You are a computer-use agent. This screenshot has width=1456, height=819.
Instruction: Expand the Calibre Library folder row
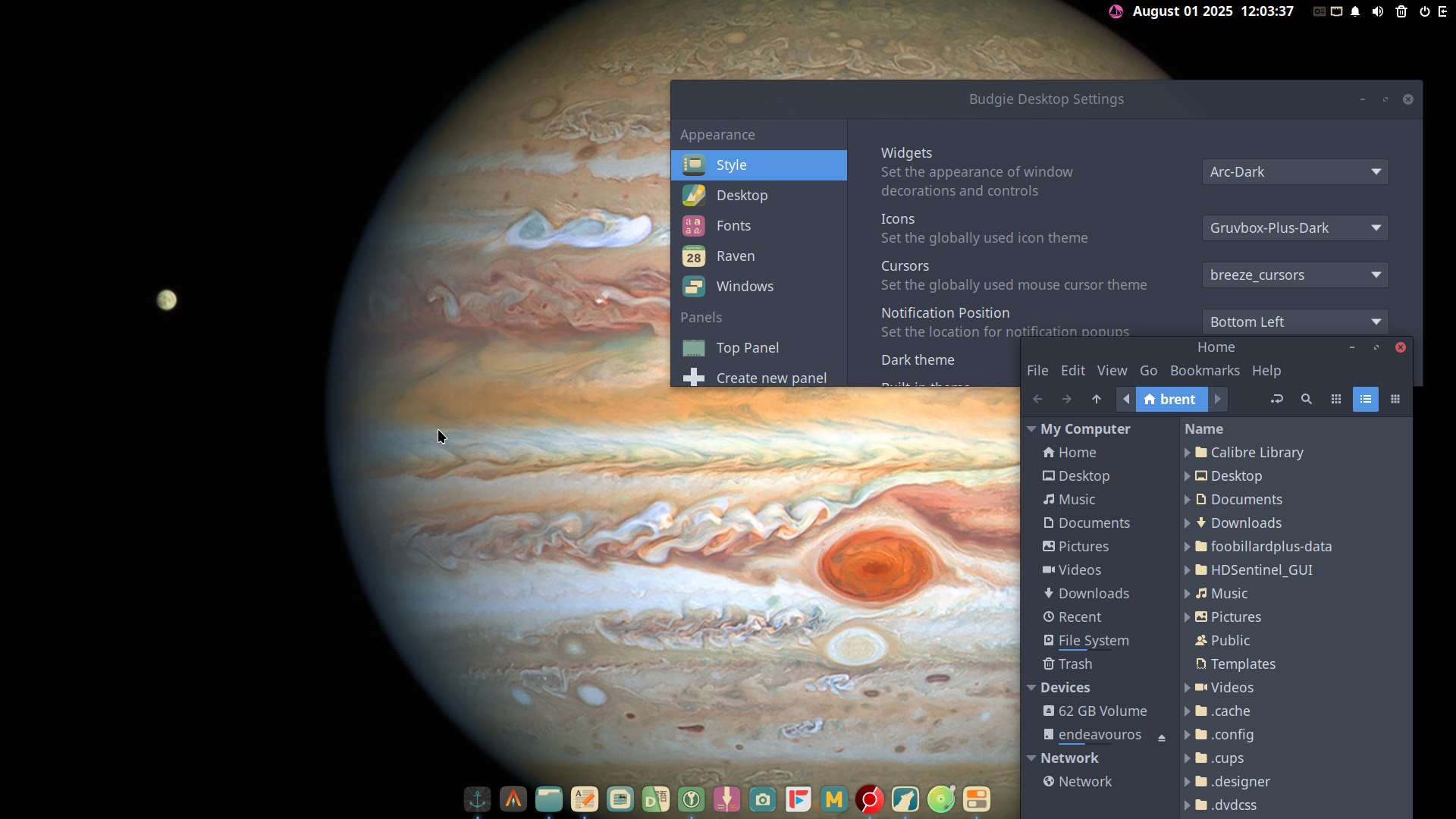coord(1188,453)
